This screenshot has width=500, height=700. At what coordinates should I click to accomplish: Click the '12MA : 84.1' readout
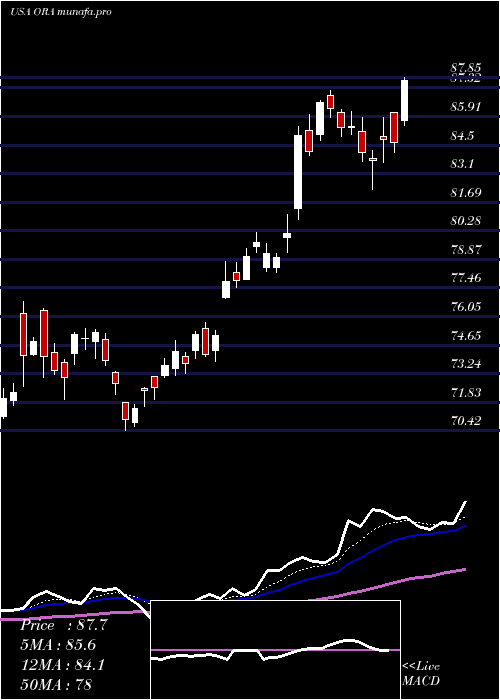tap(63, 665)
